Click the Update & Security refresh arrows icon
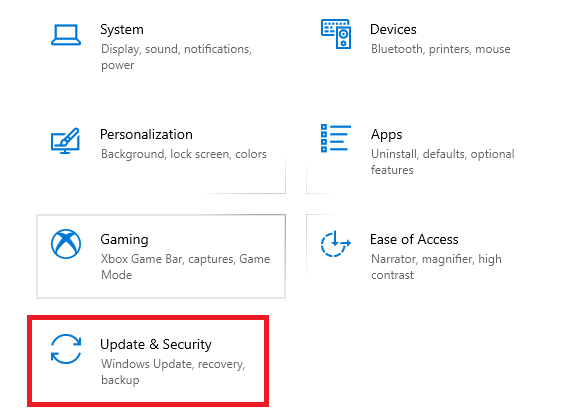This screenshot has width=572, height=420. click(x=66, y=349)
